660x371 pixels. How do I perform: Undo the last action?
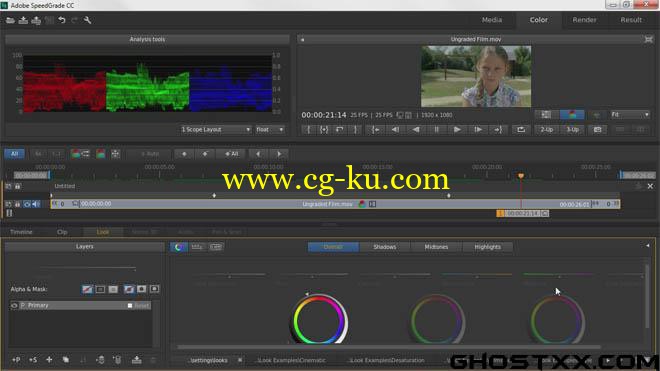pyautogui.click(x=62, y=20)
